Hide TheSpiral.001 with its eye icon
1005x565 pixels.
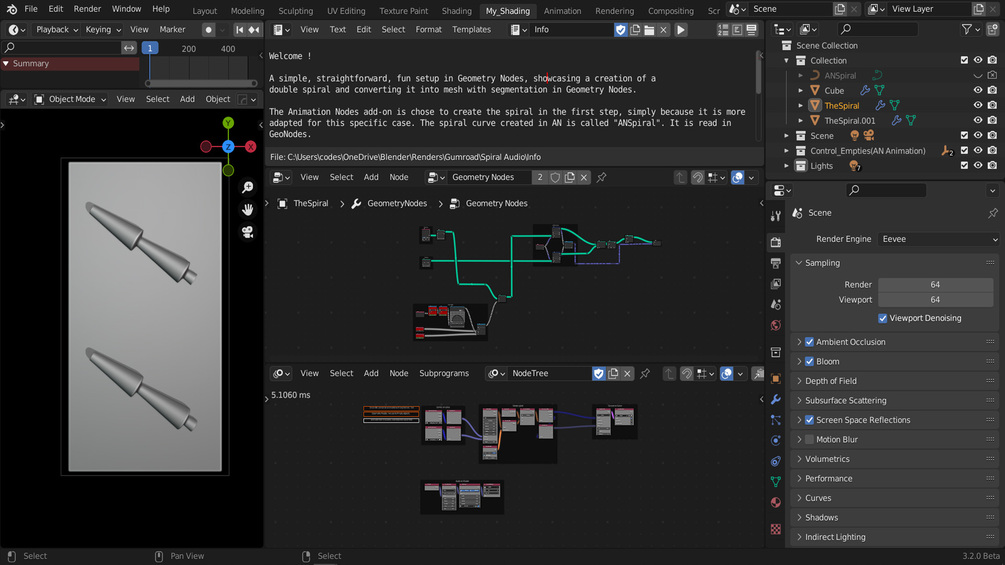click(978, 120)
